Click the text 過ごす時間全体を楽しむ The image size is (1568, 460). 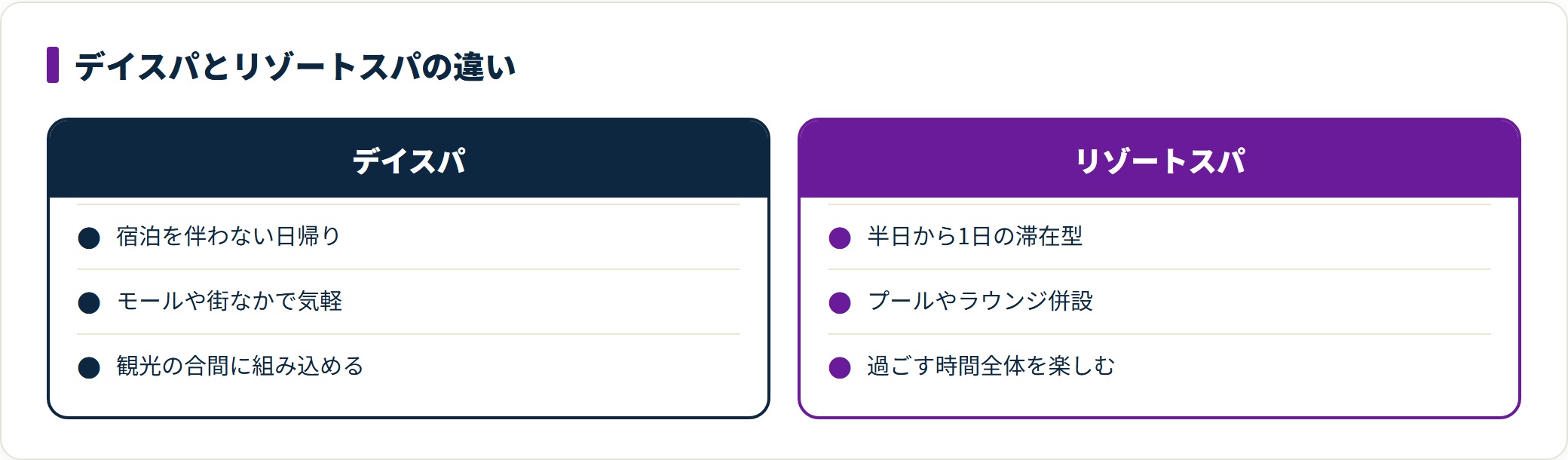pos(991,366)
